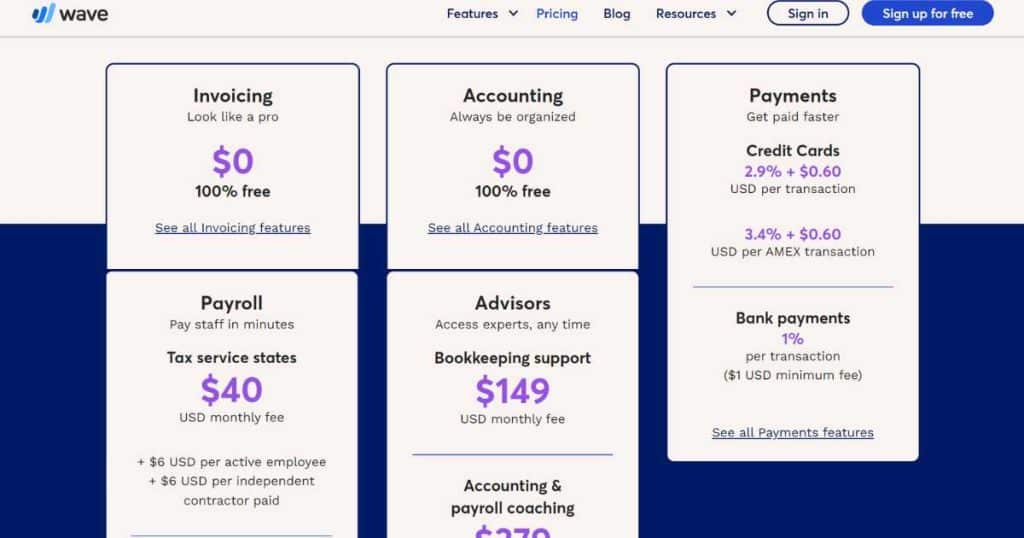Open See all Invoicing features link
This screenshot has width=1024, height=538.
point(232,228)
